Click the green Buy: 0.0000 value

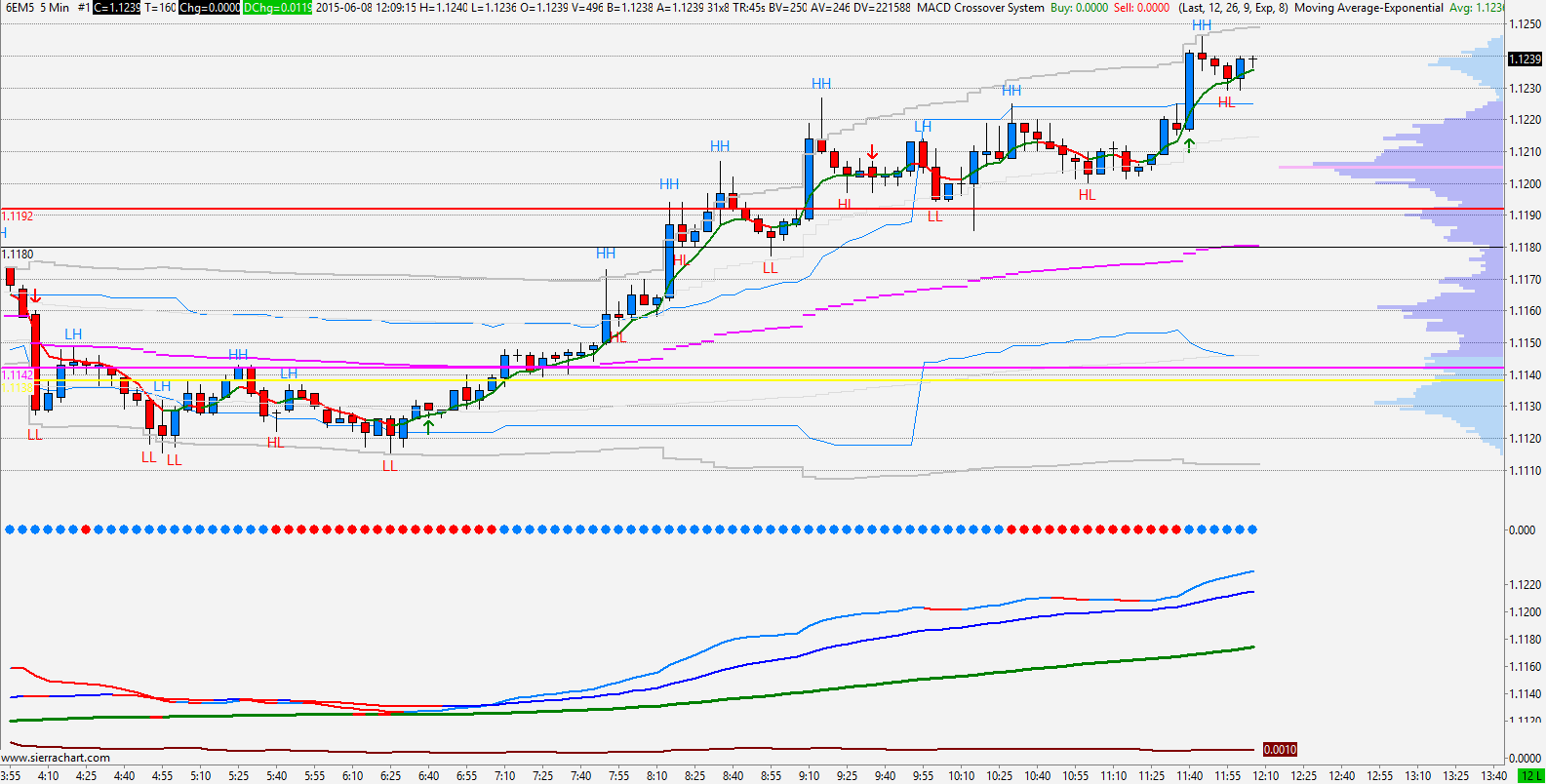pos(1079,8)
